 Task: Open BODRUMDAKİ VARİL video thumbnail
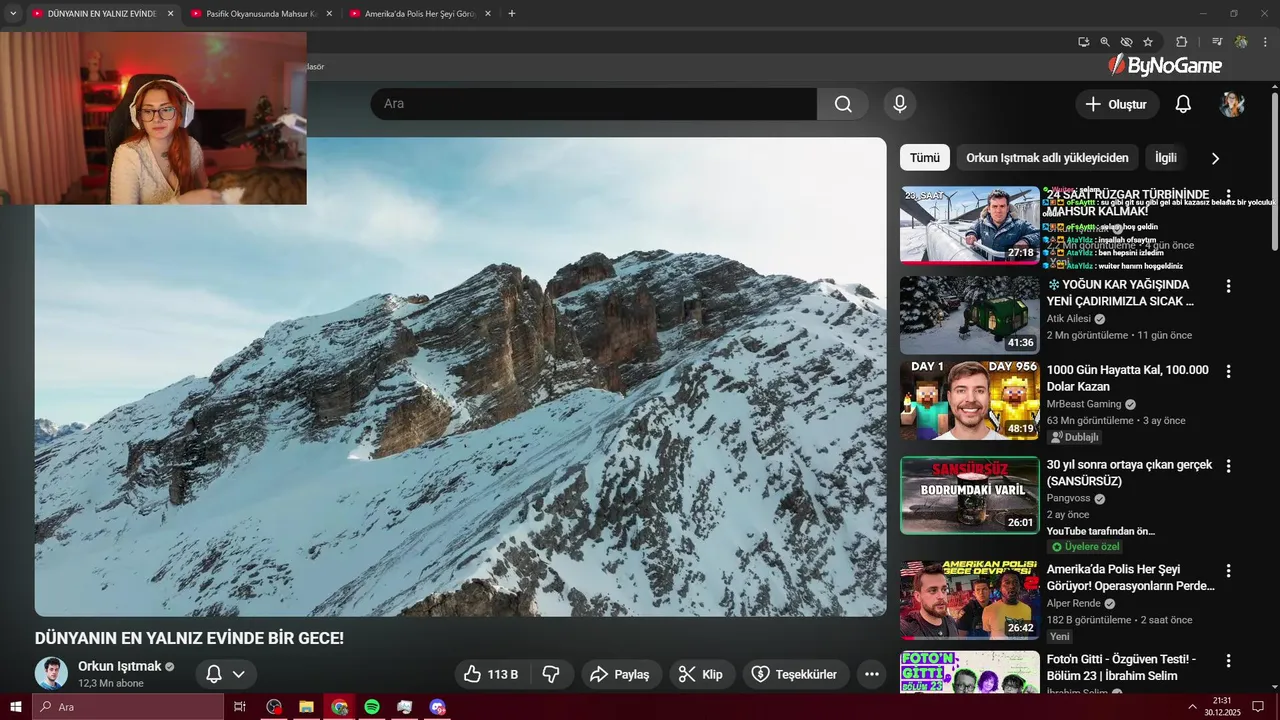tap(970, 495)
